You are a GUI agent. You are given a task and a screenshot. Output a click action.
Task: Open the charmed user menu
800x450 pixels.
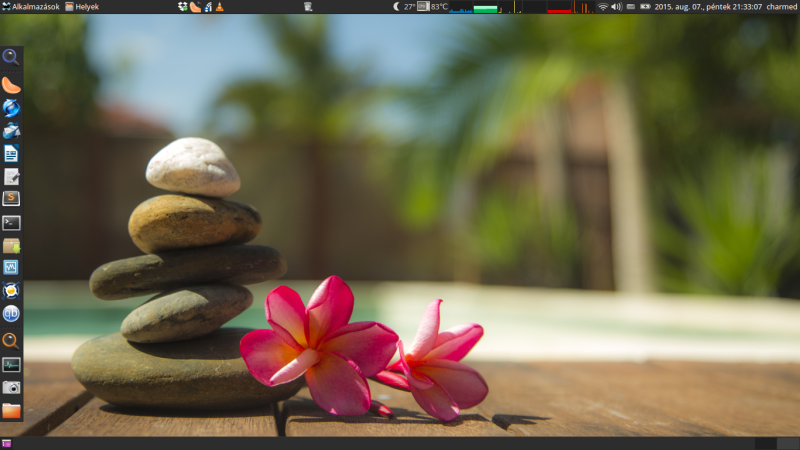(x=782, y=7)
